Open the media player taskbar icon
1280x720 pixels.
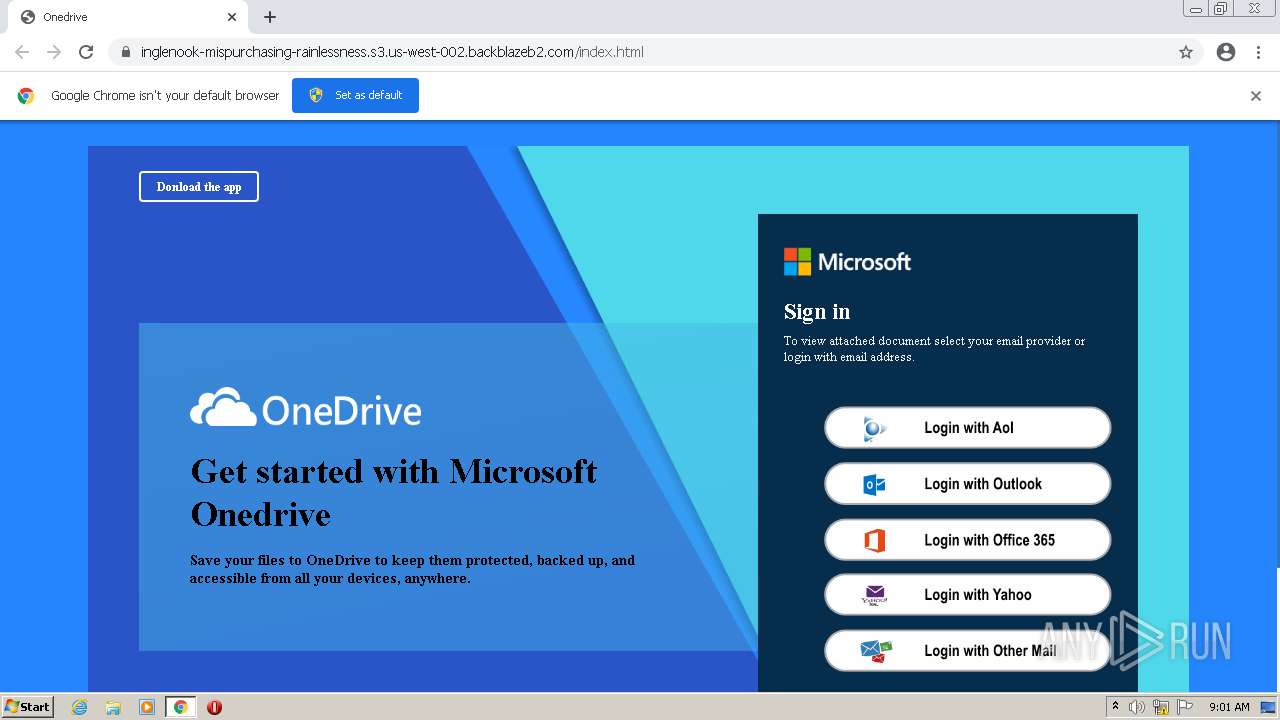coord(147,707)
